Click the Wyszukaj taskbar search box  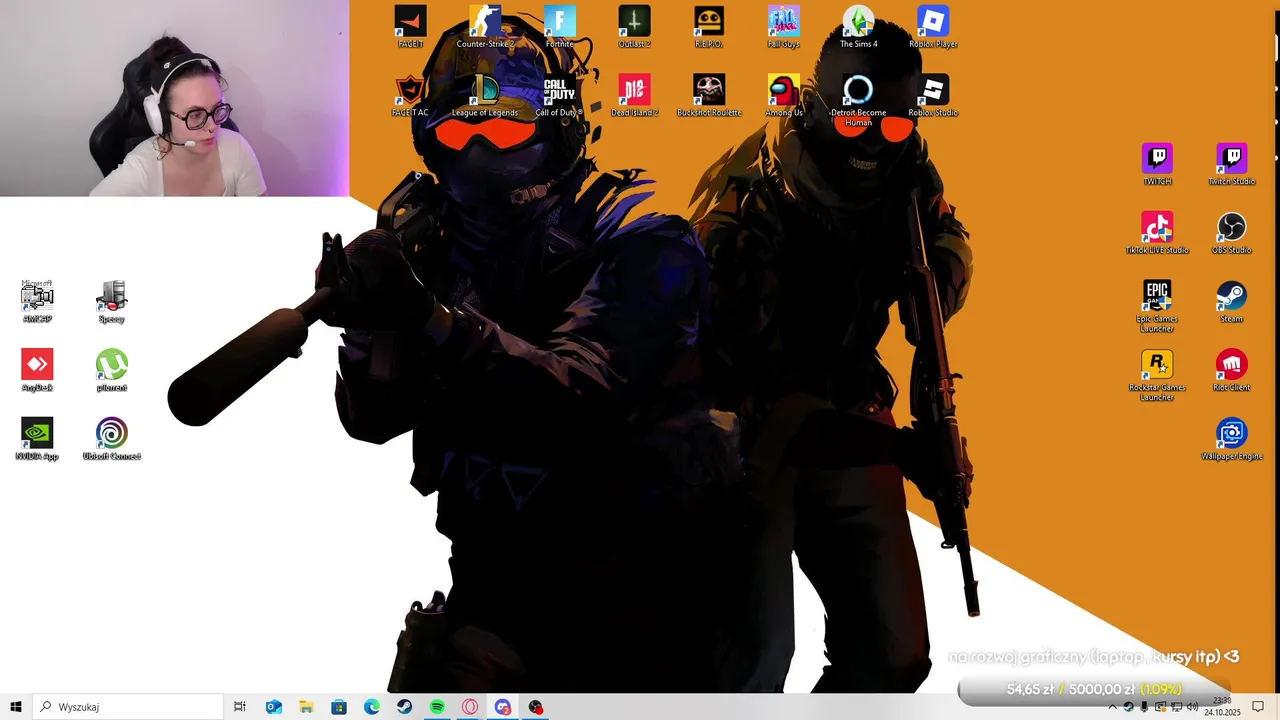pyautogui.click(x=128, y=707)
